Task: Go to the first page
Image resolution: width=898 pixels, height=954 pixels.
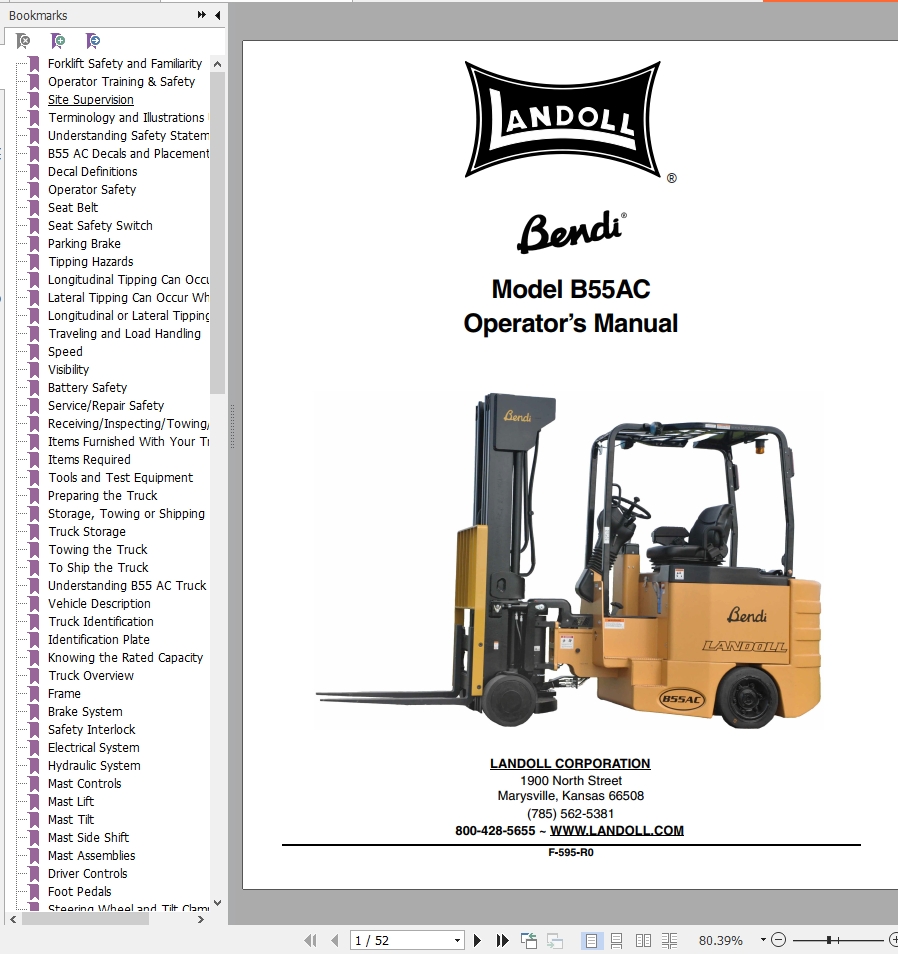Action: click(x=310, y=941)
